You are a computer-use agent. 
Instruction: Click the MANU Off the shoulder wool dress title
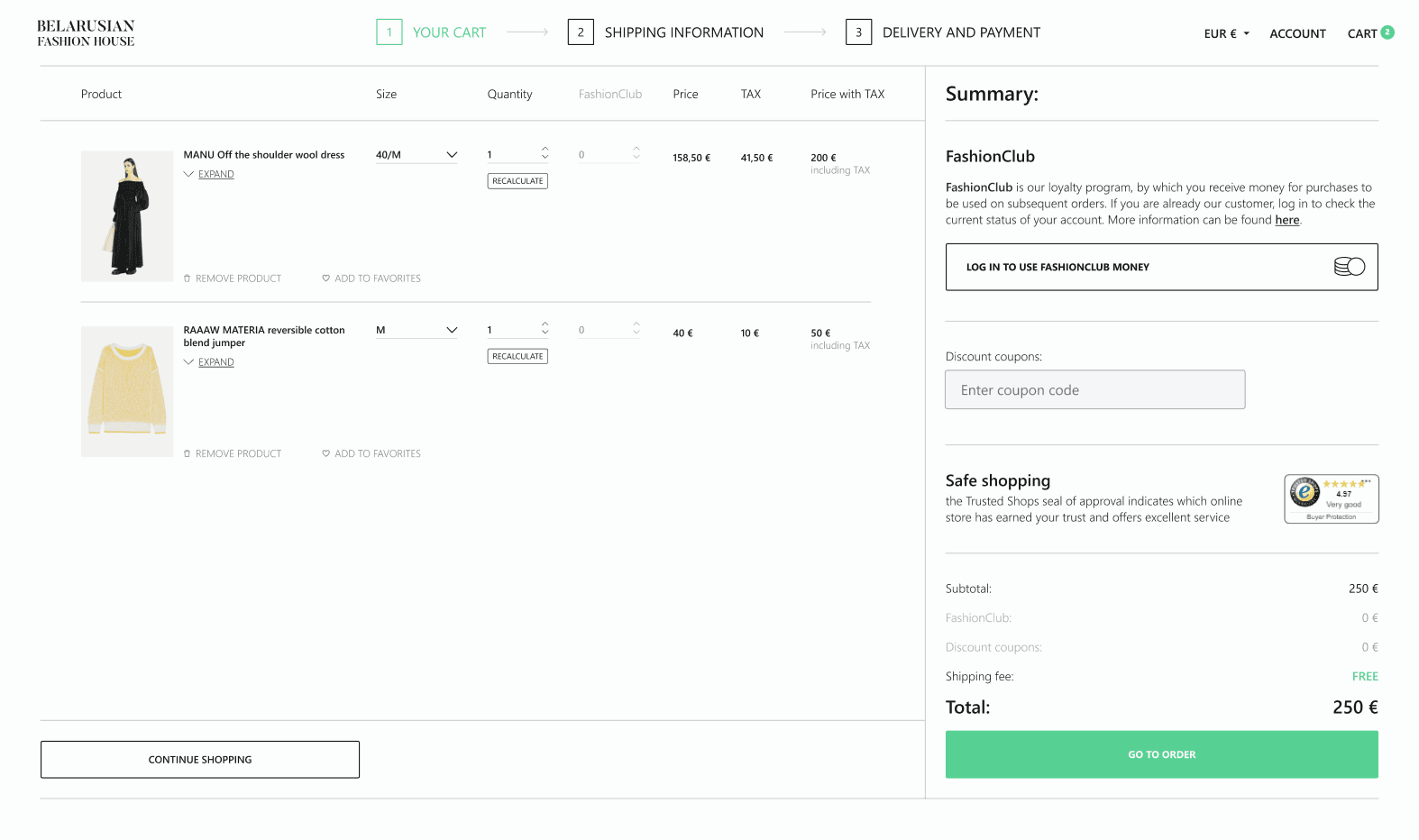tap(264, 155)
